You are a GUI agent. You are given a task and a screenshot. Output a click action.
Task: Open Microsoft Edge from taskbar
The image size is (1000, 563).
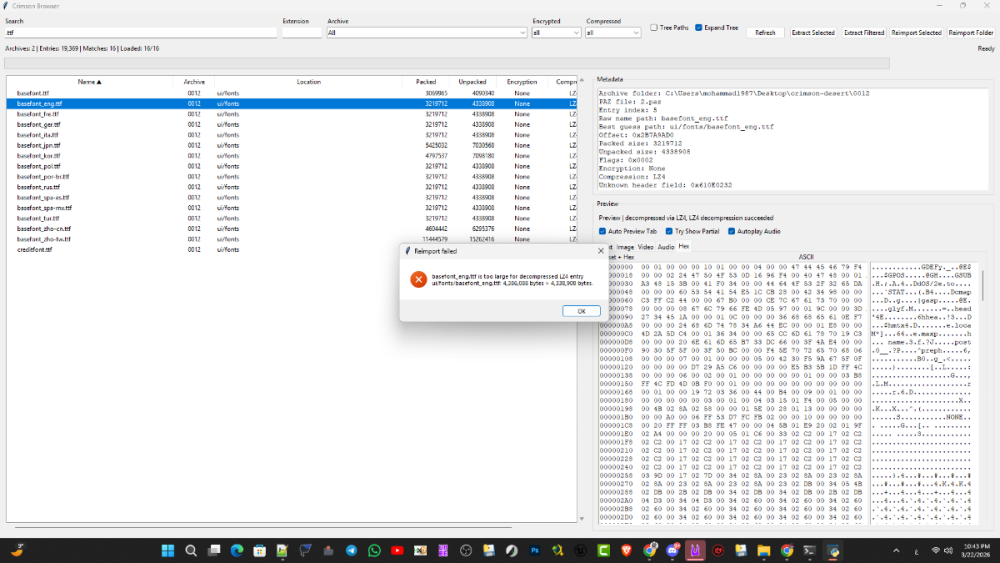[237, 550]
